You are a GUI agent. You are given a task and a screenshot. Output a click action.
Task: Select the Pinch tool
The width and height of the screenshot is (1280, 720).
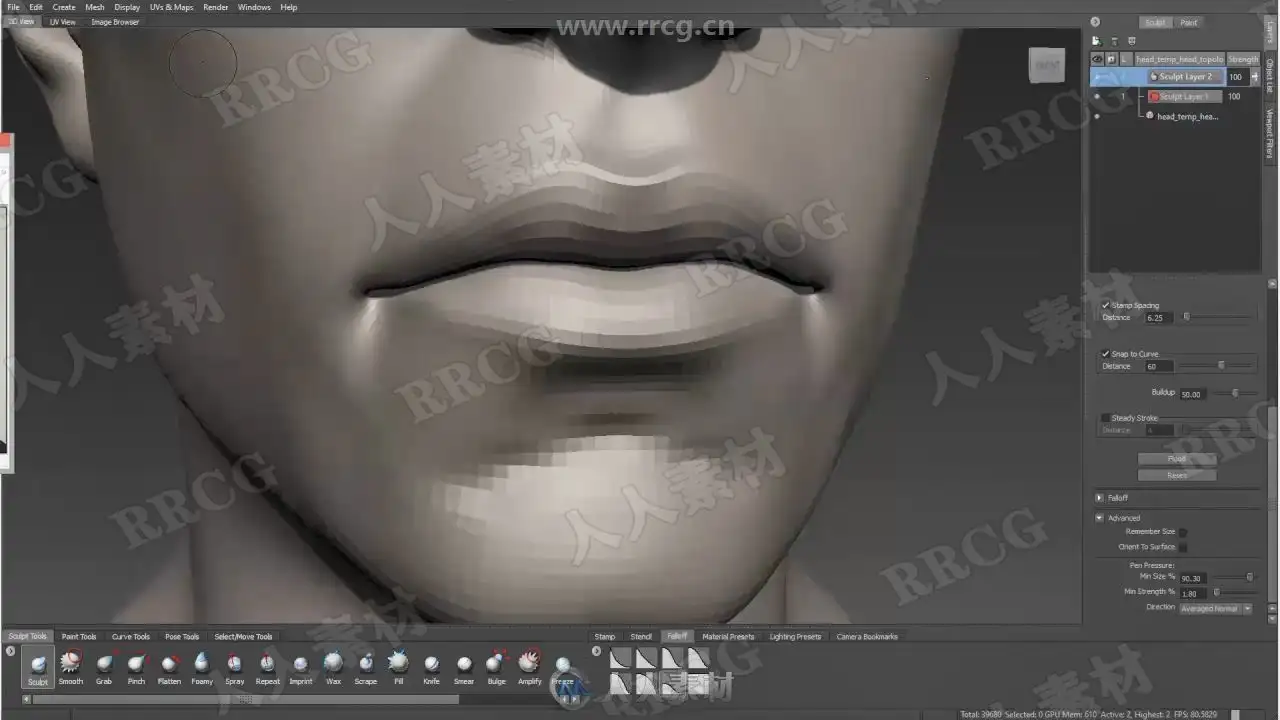(136, 667)
